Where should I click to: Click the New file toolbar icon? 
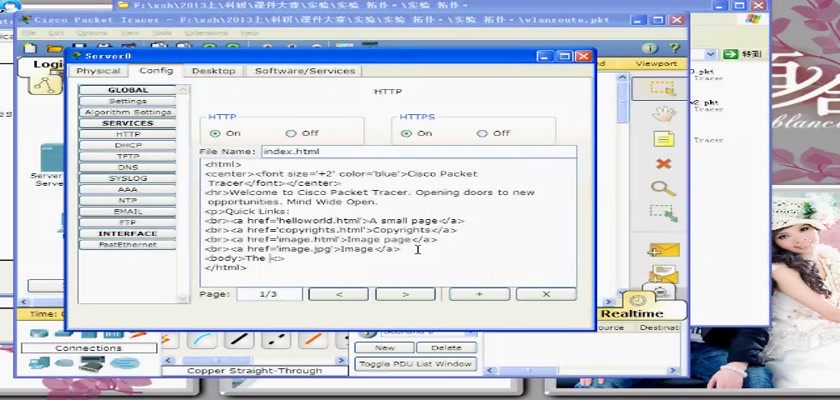31,49
